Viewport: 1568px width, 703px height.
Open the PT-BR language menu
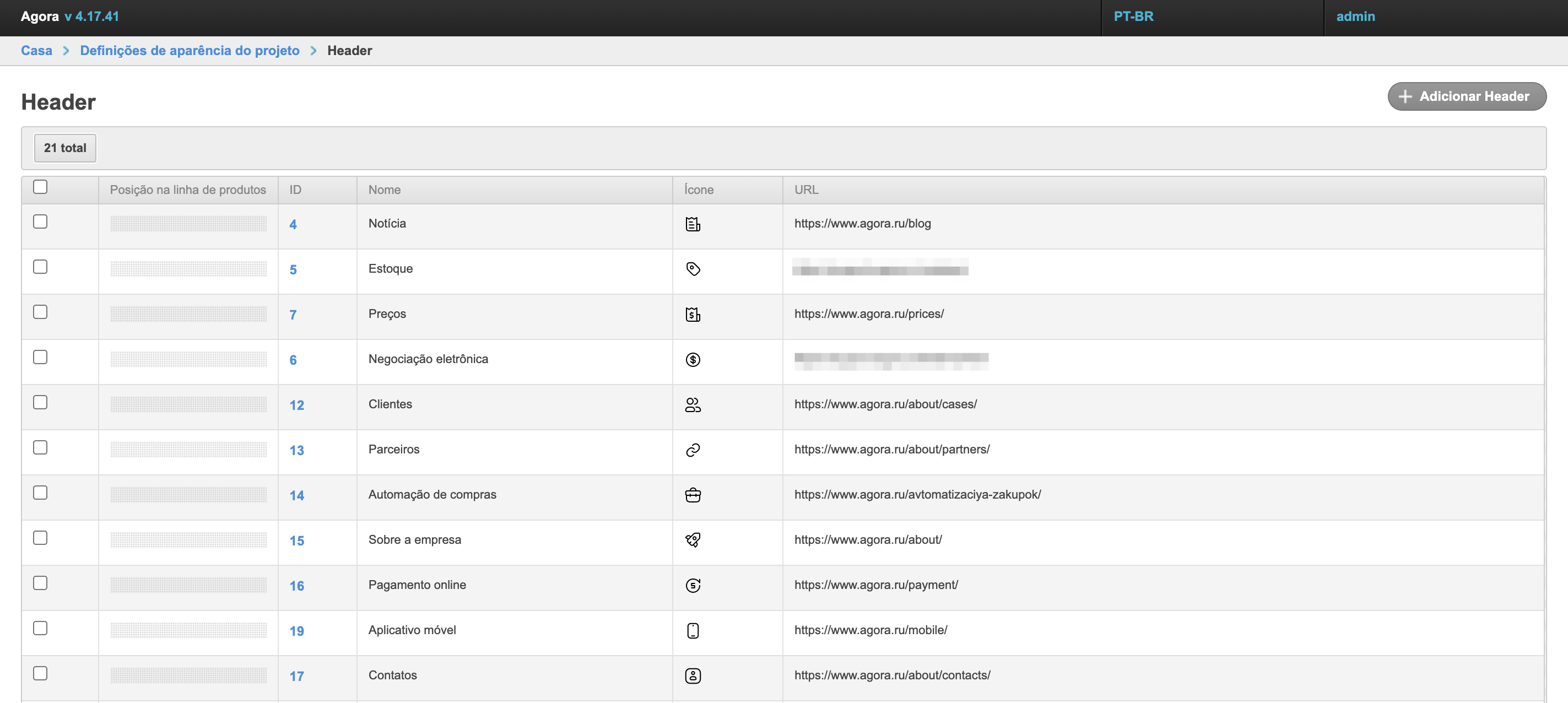(1133, 17)
